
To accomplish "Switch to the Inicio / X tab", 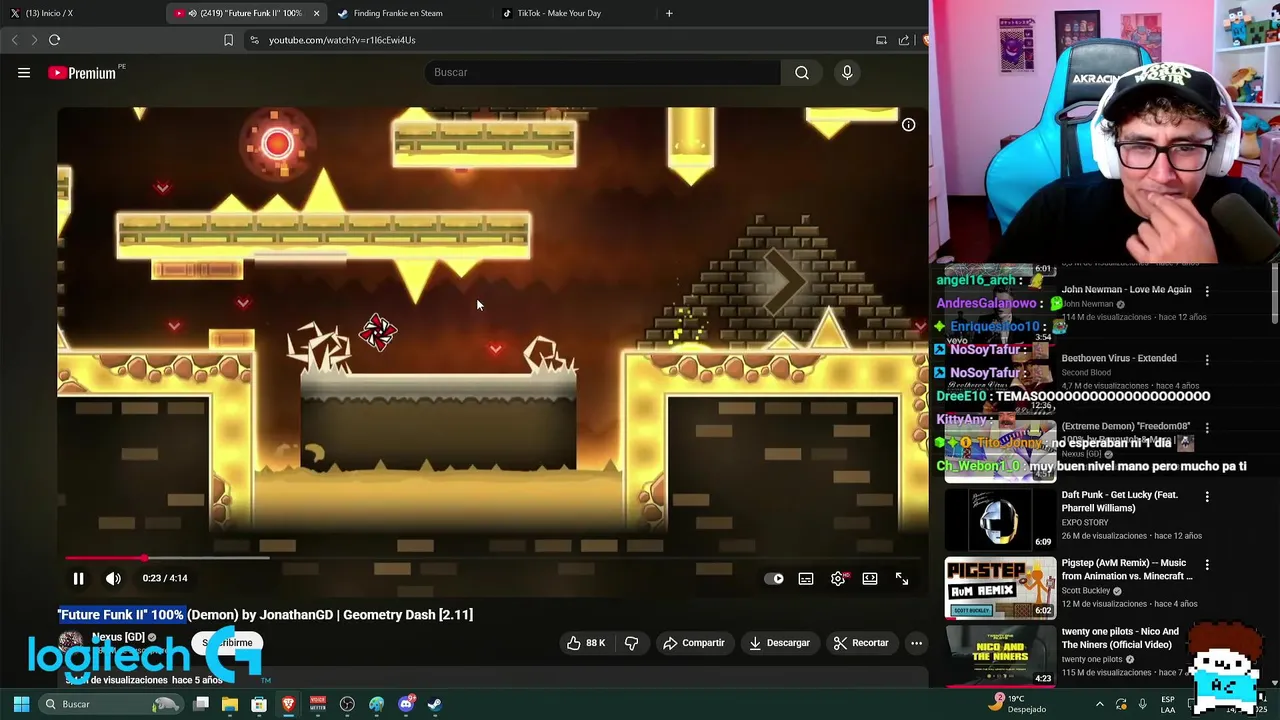I will coord(82,13).
